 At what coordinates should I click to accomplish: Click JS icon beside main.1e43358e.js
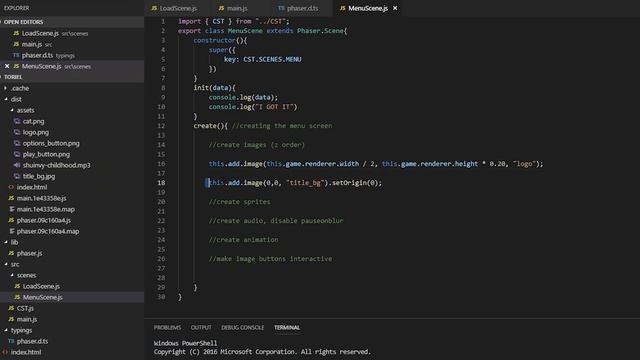[11, 198]
